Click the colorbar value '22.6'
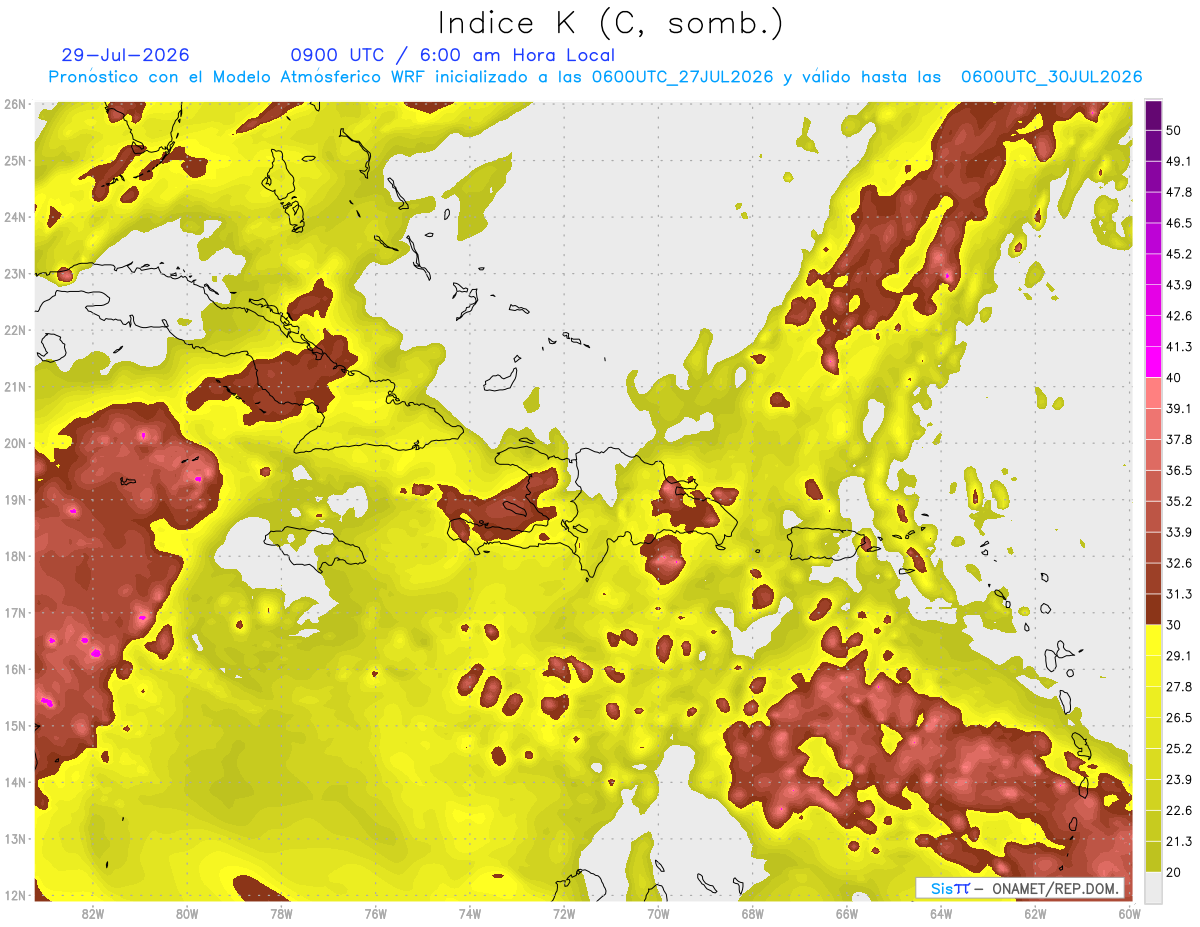Image resolution: width=1200 pixels, height=927 pixels. point(1178,810)
